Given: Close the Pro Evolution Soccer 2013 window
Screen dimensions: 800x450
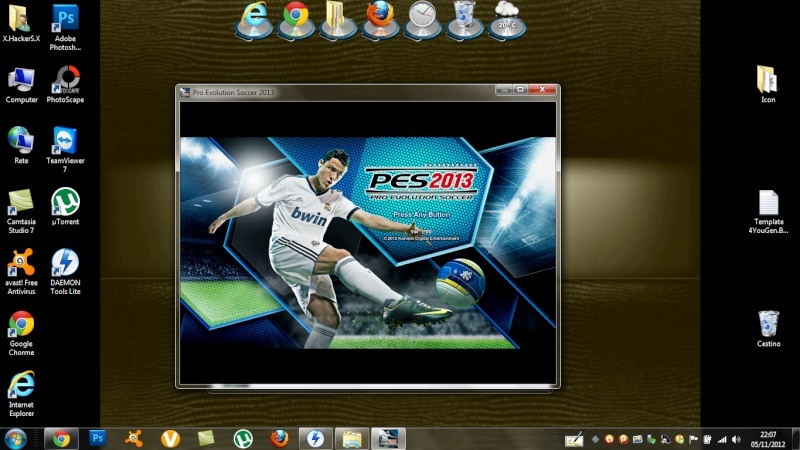Looking at the screenshot, I should 542,90.
